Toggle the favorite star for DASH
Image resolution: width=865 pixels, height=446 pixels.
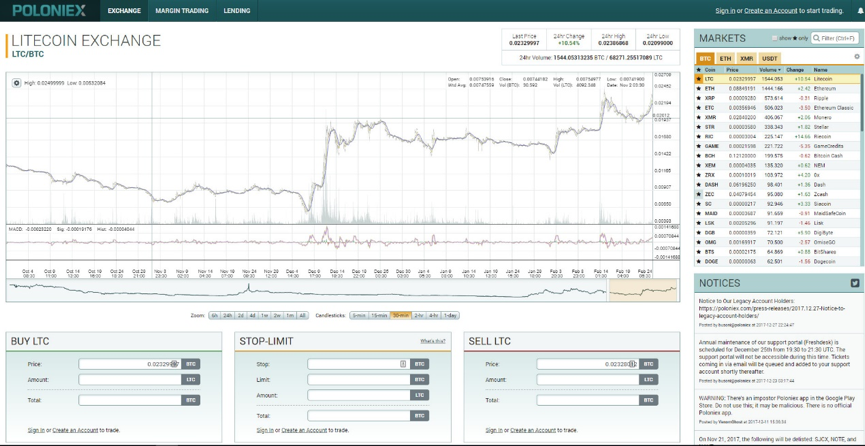click(699, 184)
